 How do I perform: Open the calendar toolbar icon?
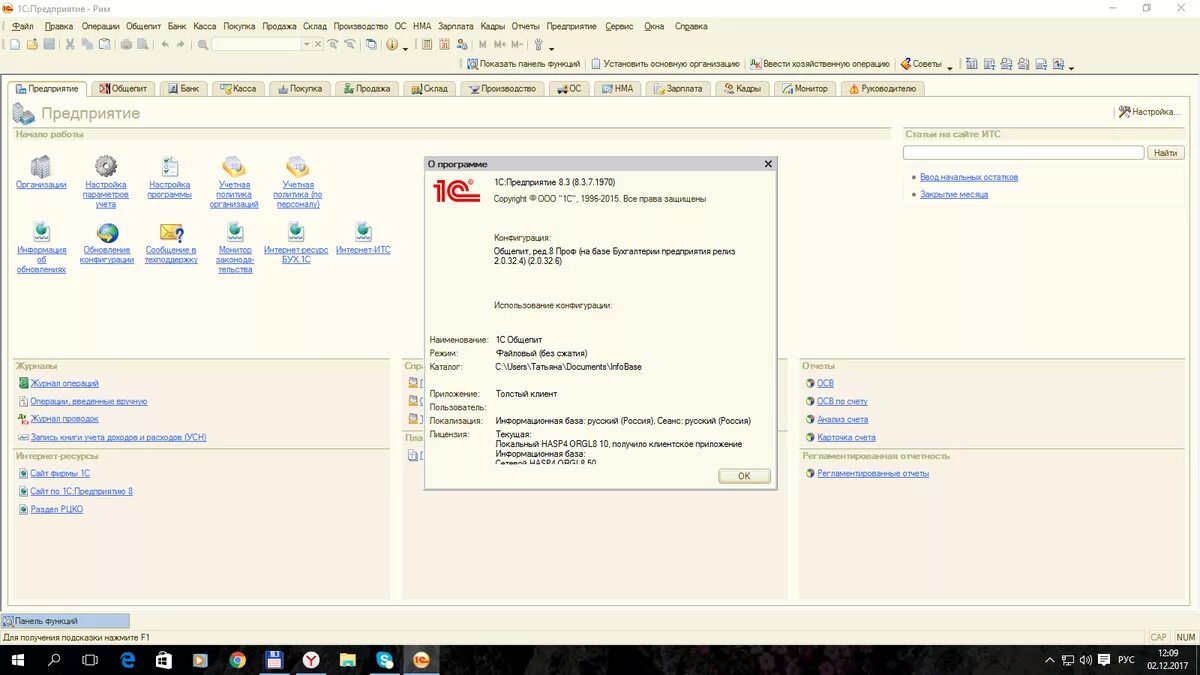tap(444, 44)
